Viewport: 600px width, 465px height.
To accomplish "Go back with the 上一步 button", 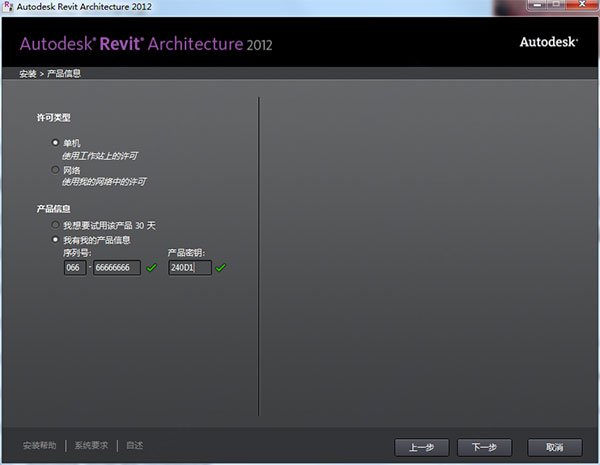I will click(x=421, y=447).
